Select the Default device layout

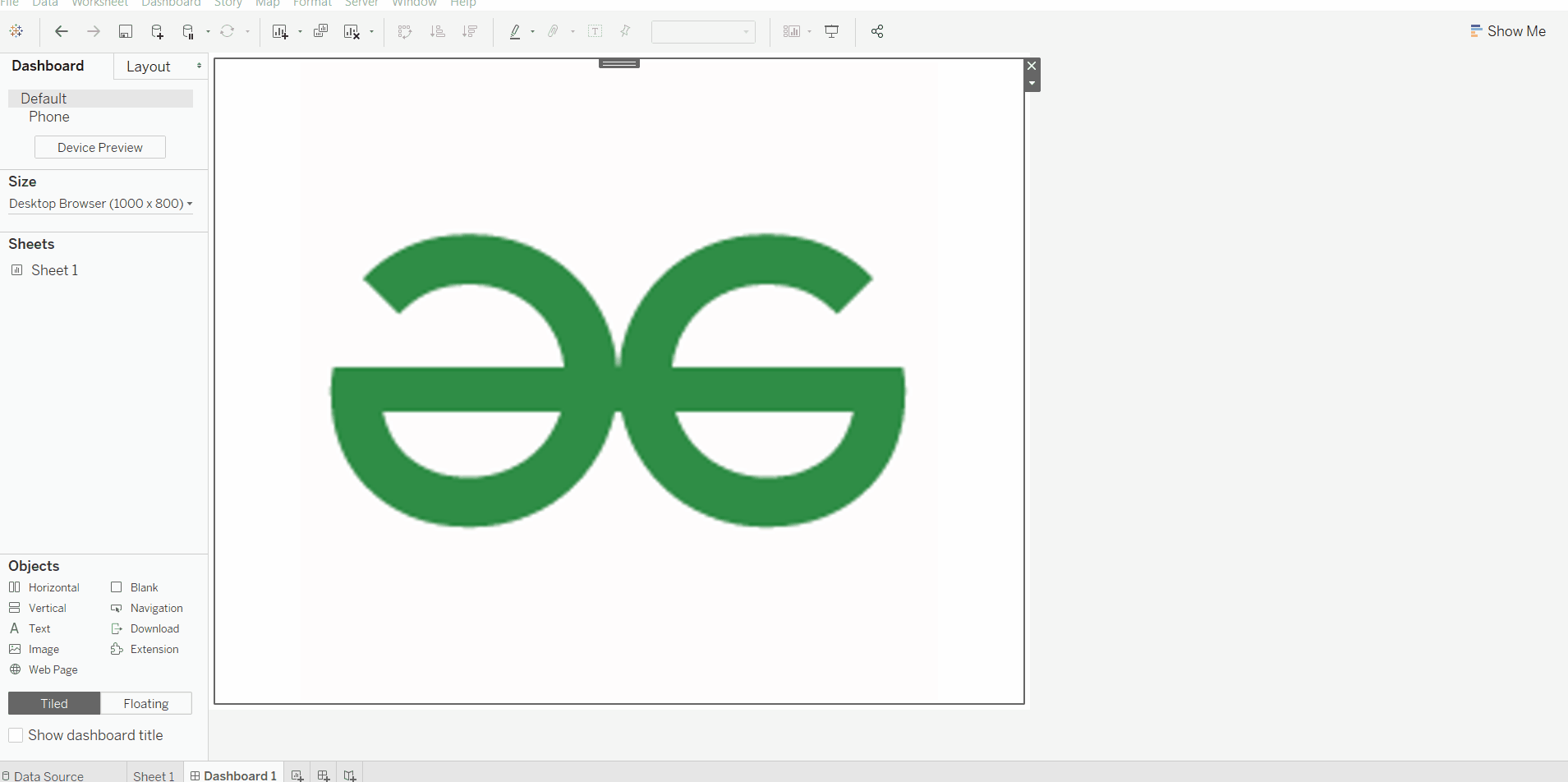coord(101,99)
